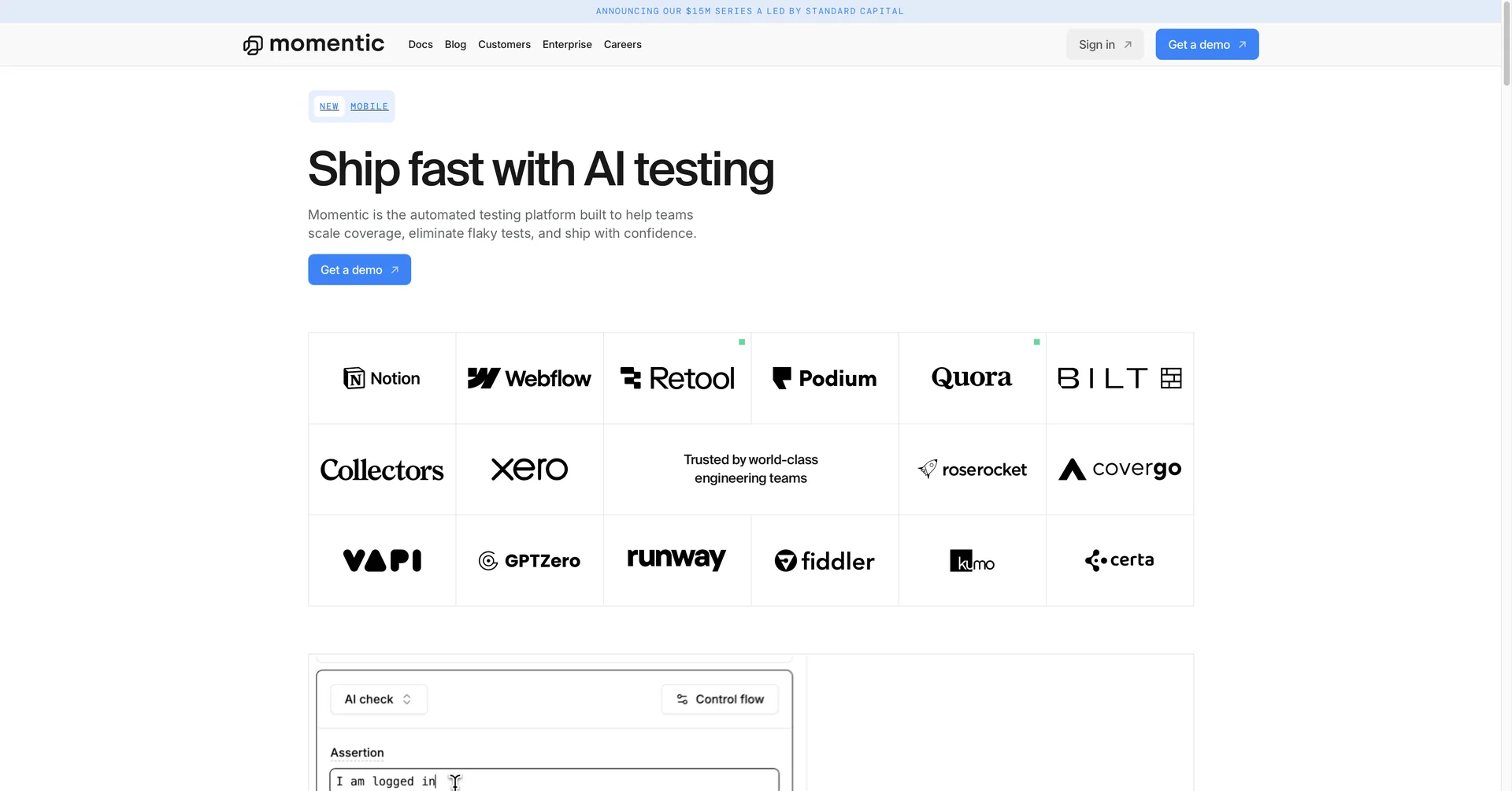Click the Momentic logo in header
The width and height of the screenshot is (1512, 791).
(x=313, y=44)
